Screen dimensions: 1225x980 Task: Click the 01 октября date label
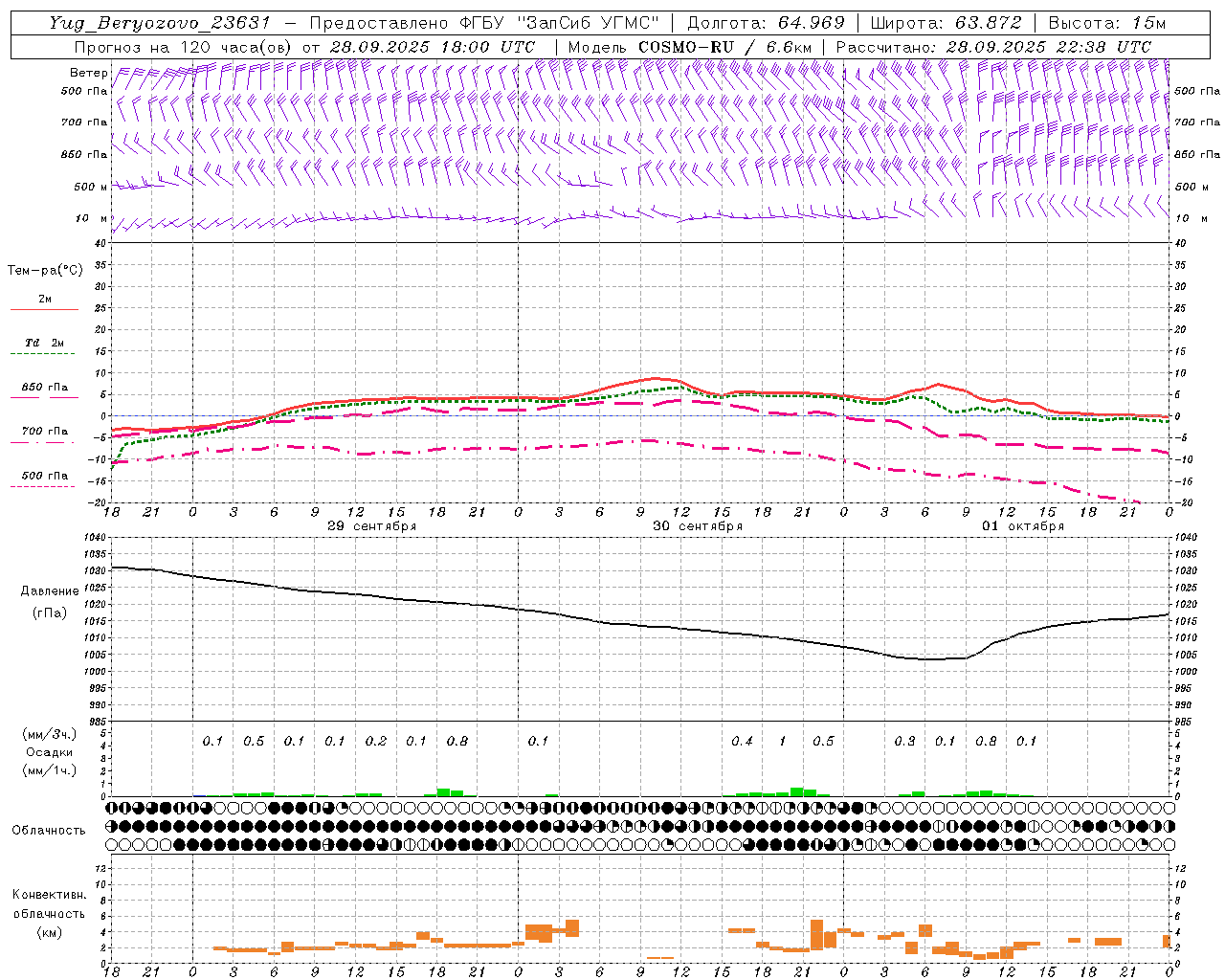pyautogui.click(x=1023, y=526)
